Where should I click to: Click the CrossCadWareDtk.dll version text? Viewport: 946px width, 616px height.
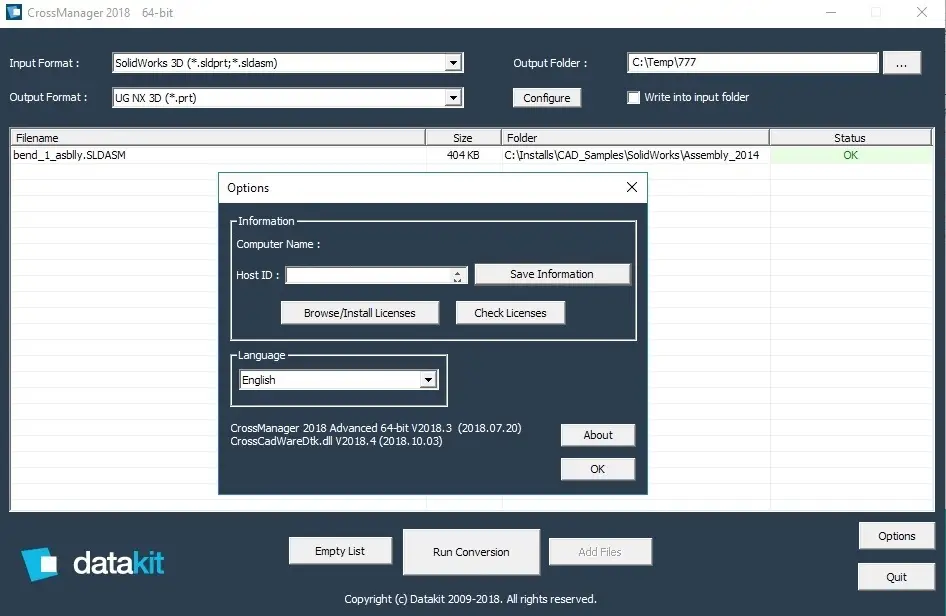[336, 441]
